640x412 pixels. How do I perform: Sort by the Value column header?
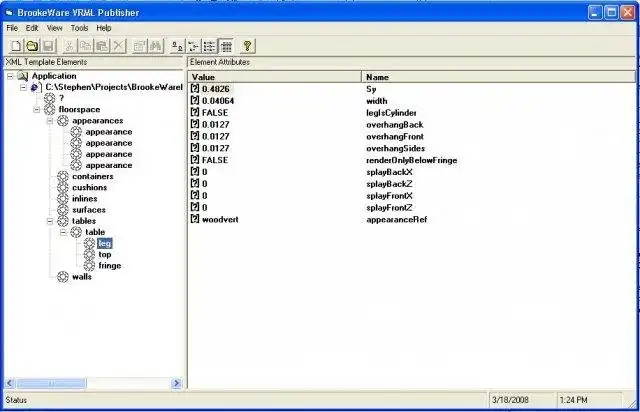(275, 77)
